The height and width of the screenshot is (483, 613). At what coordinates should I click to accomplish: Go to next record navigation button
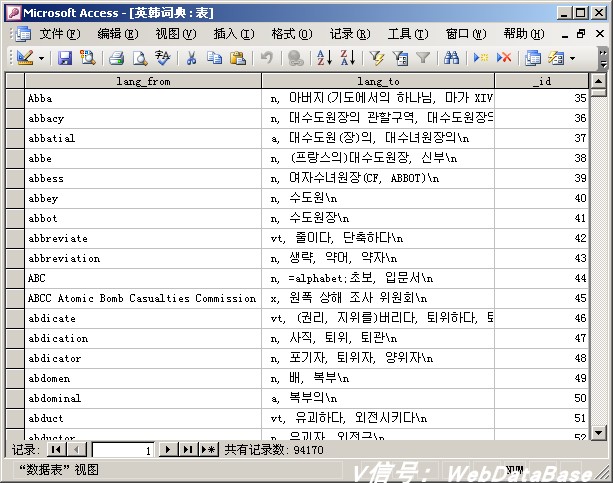click(x=168, y=450)
